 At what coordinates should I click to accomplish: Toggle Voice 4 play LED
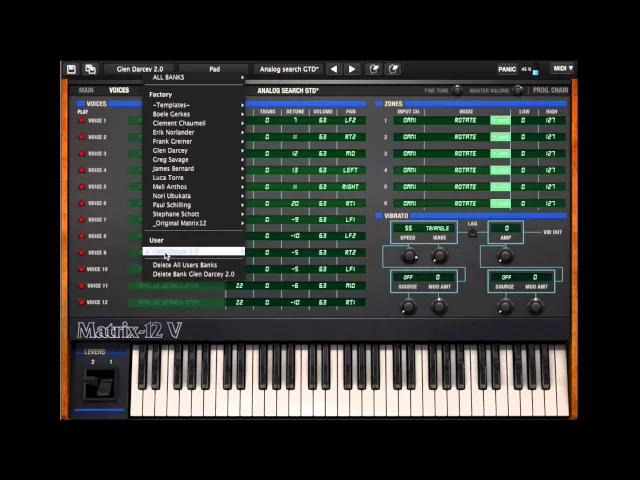coord(82,170)
